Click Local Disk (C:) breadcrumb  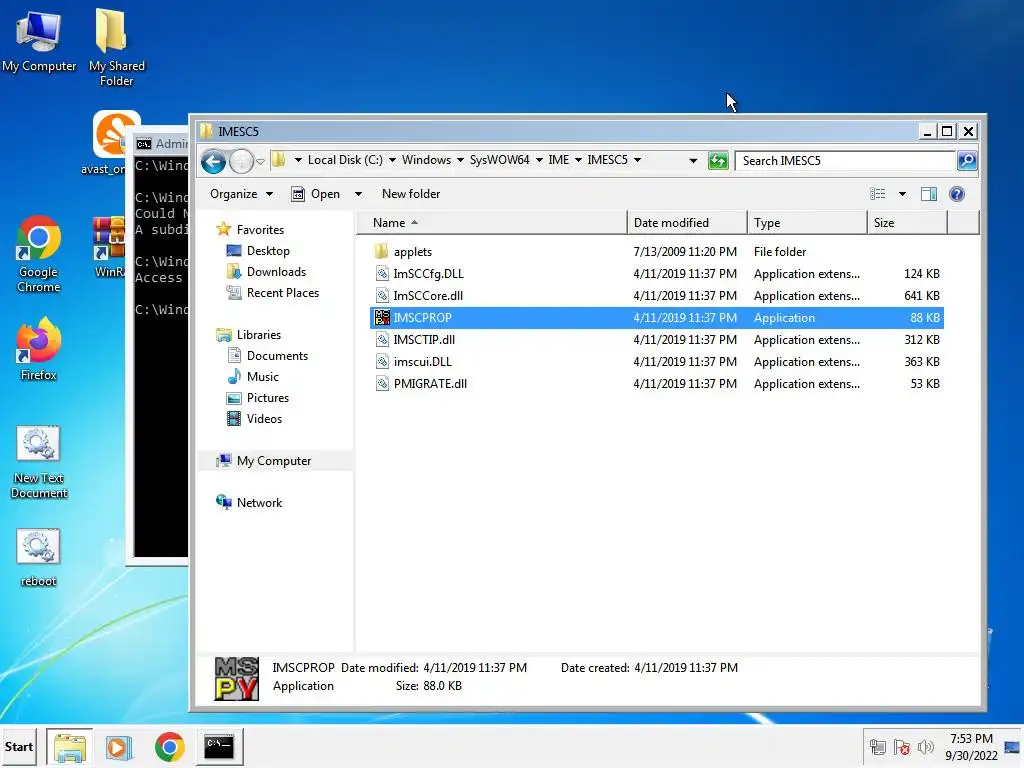click(x=345, y=160)
